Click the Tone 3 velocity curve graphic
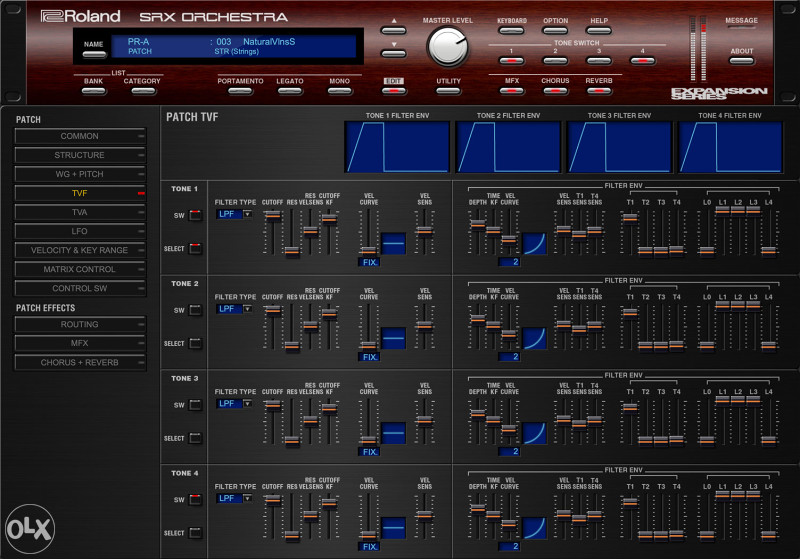 click(x=393, y=433)
